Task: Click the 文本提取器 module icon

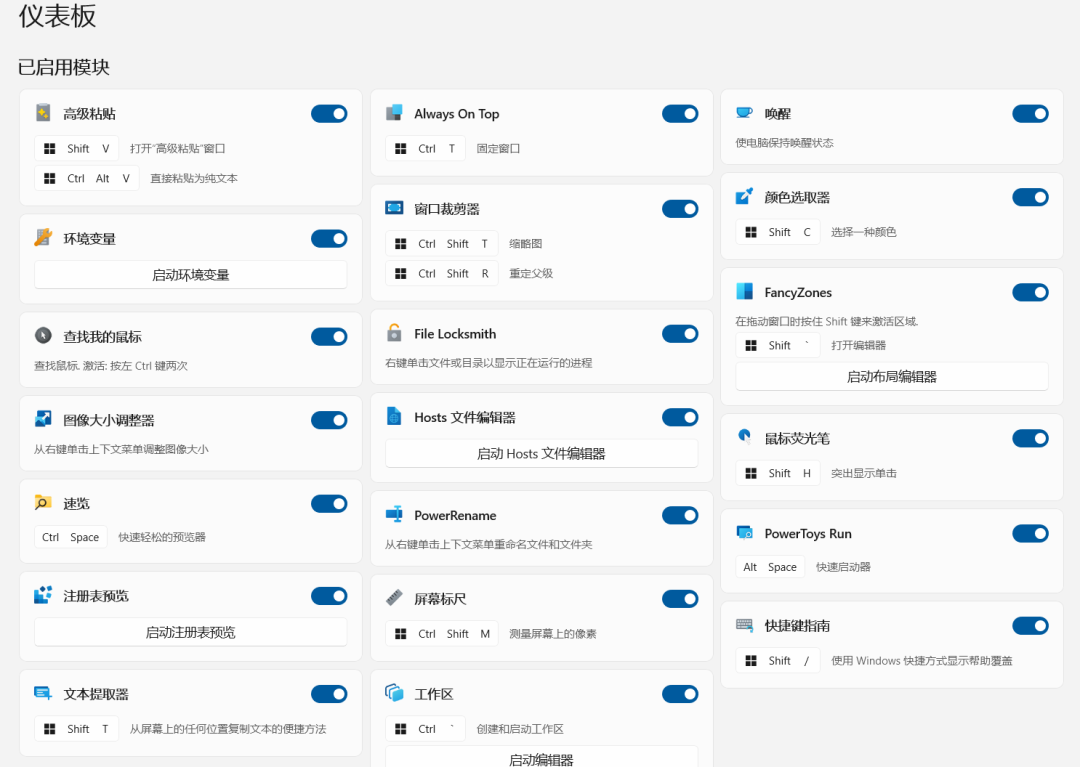Action: pos(43,693)
